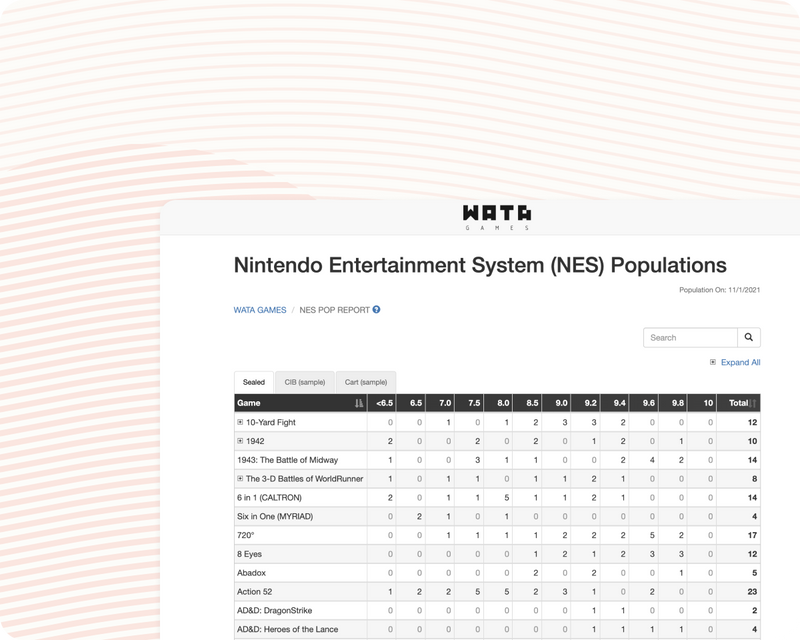Select the AD&D: Heroes of the Lance row
The width and height of the screenshot is (800, 640).
point(497,630)
